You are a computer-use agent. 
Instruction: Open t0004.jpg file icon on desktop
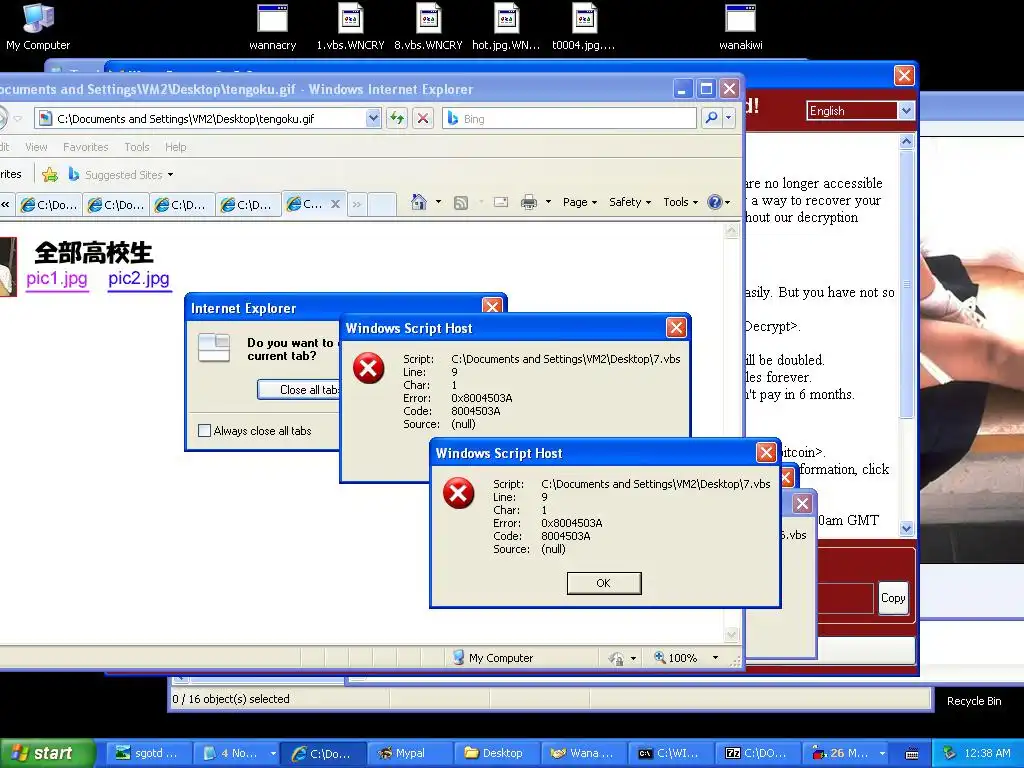click(x=584, y=27)
